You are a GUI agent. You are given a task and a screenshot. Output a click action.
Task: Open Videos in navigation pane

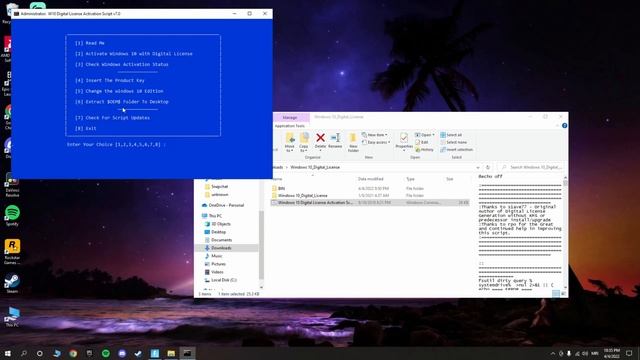[x=214, y=272]
